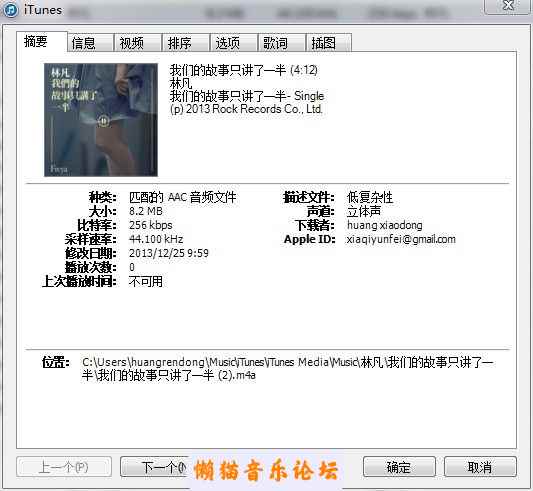Click the file location path text
Screen dimensions: 533x491
point(287,369)
